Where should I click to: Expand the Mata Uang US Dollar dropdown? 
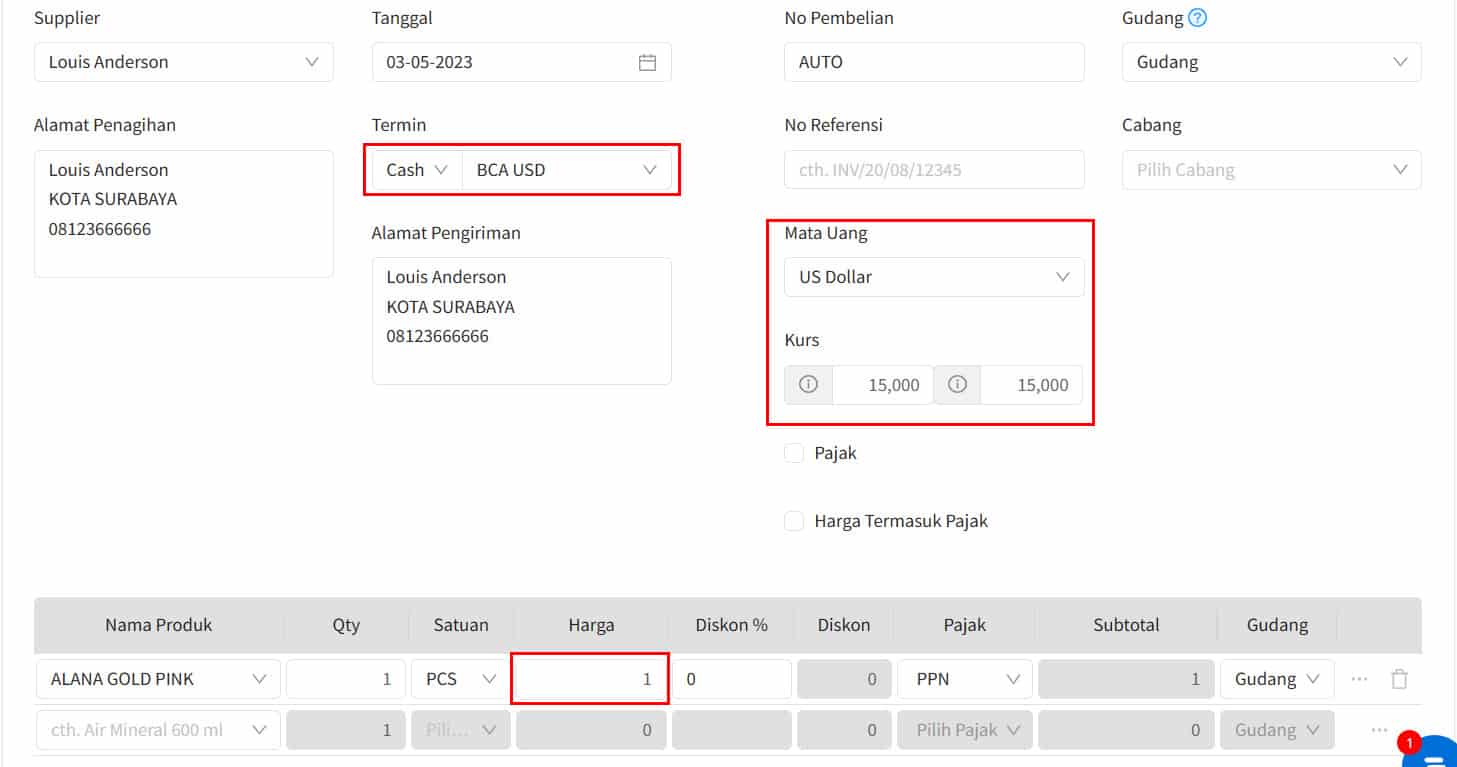point(934,277)
